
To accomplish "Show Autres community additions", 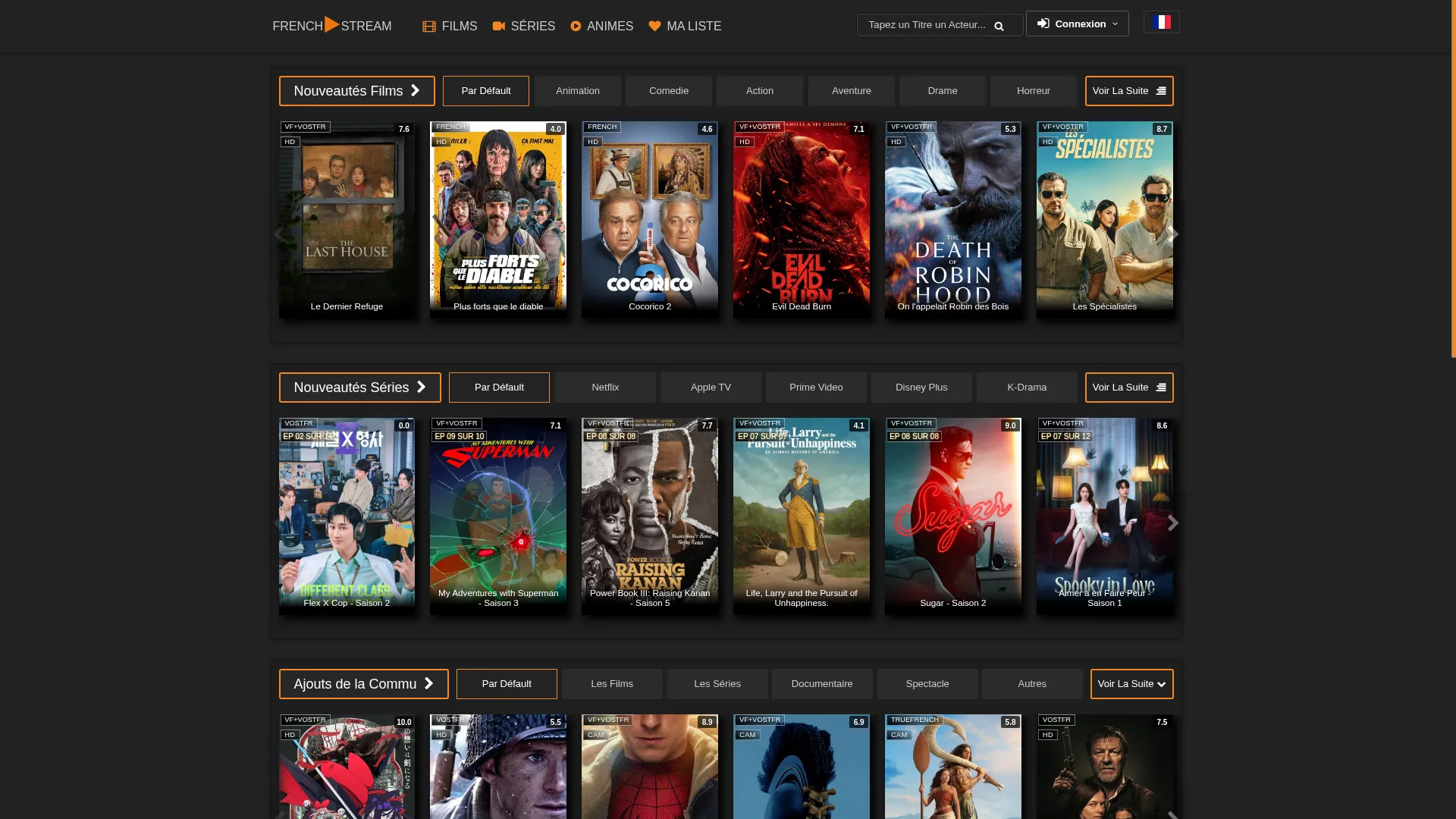I will 1032,684.
